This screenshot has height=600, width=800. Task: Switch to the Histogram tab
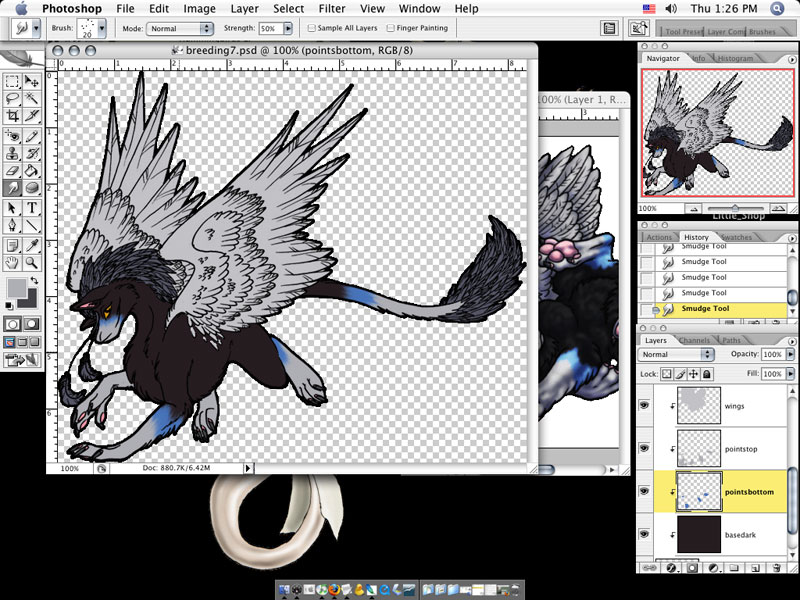coord(735,58)
